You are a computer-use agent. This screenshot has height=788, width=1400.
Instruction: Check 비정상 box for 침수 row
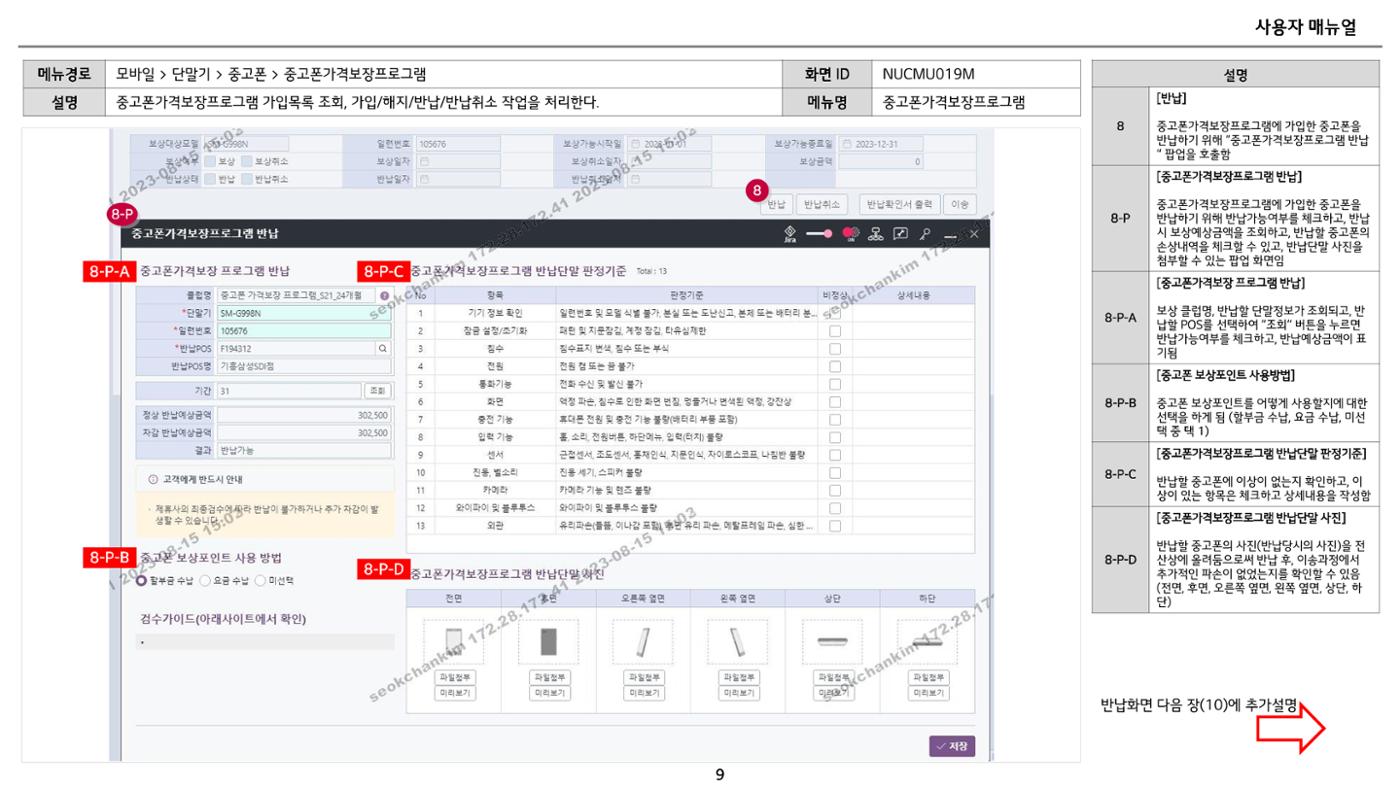click(834, 349)
